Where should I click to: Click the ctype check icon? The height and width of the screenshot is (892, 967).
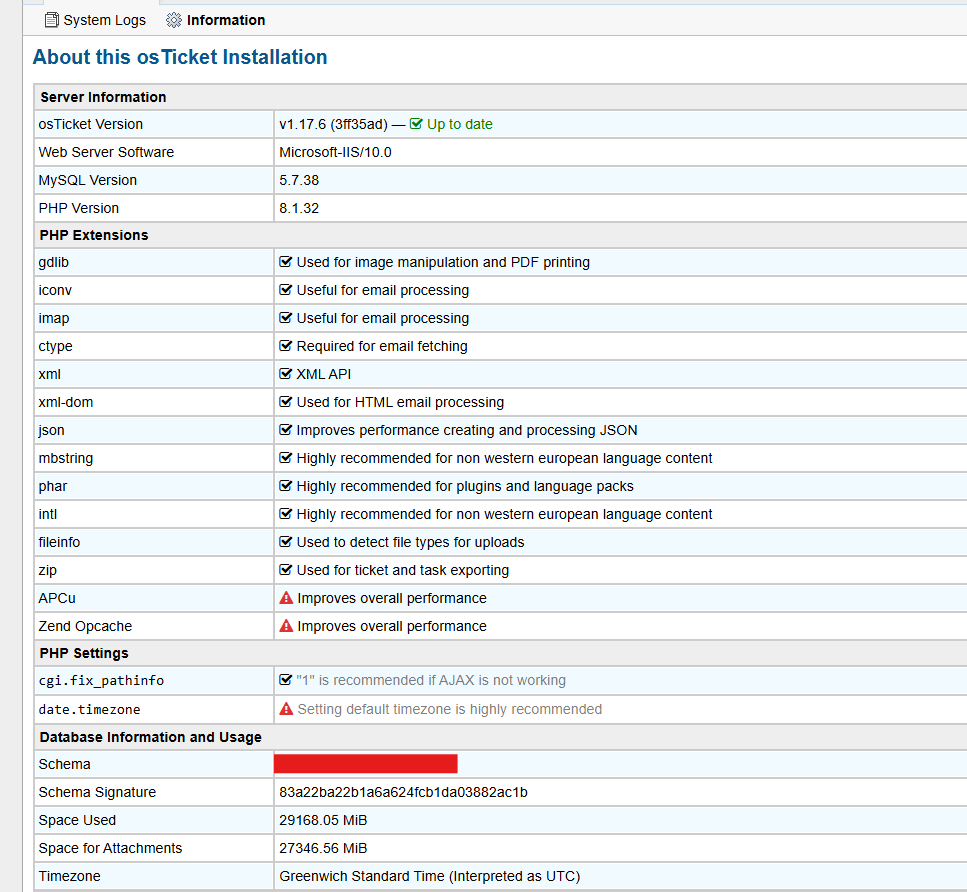click(x=285, y=345)
